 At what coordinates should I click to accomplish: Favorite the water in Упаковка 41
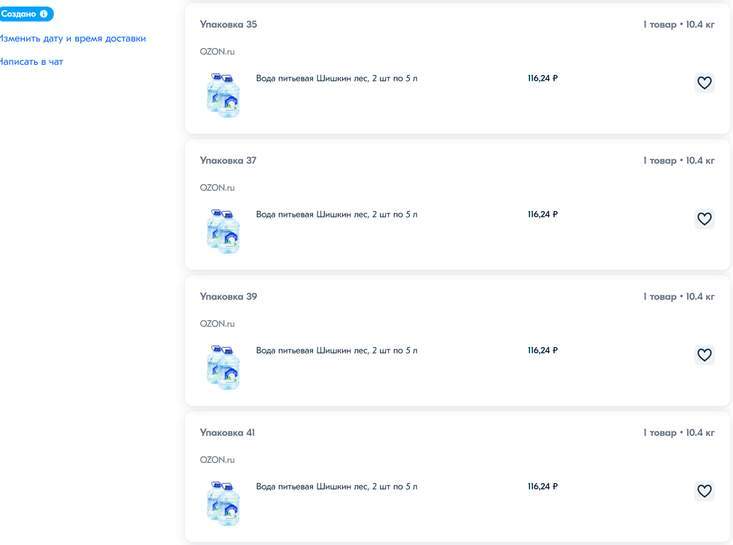704,491
